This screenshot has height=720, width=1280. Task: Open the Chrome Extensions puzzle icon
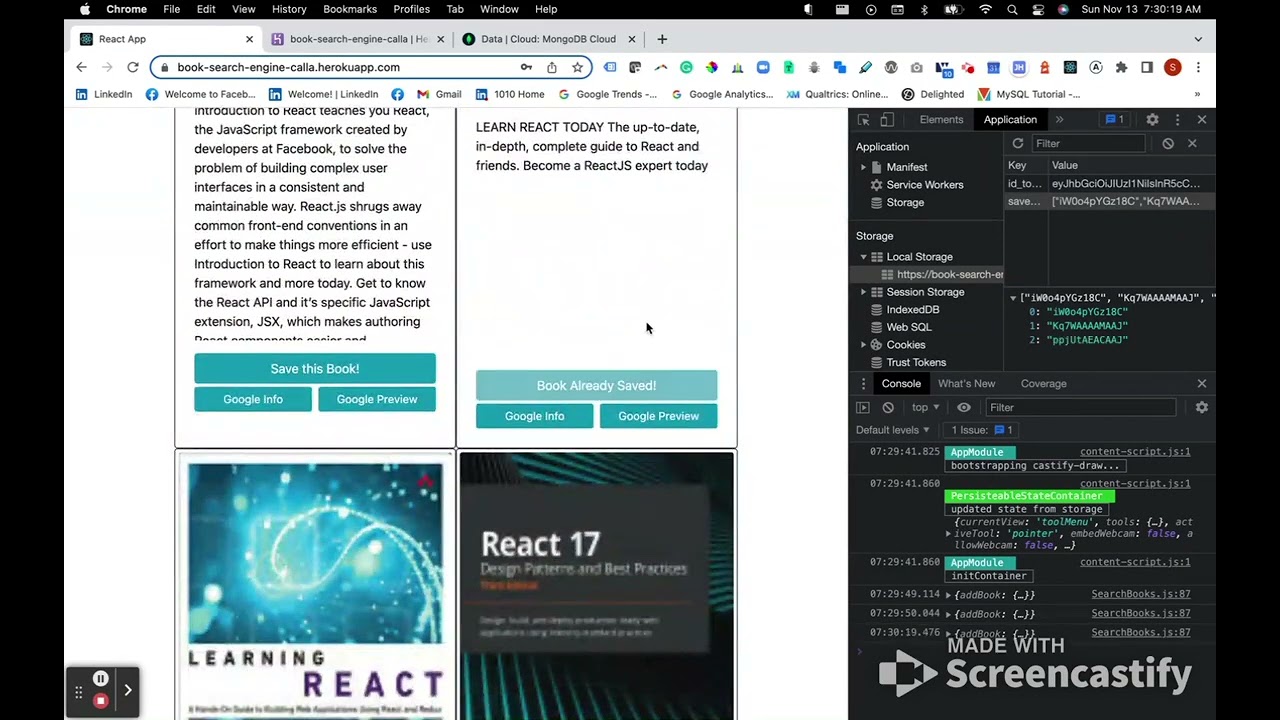(x=1121, y=67)
